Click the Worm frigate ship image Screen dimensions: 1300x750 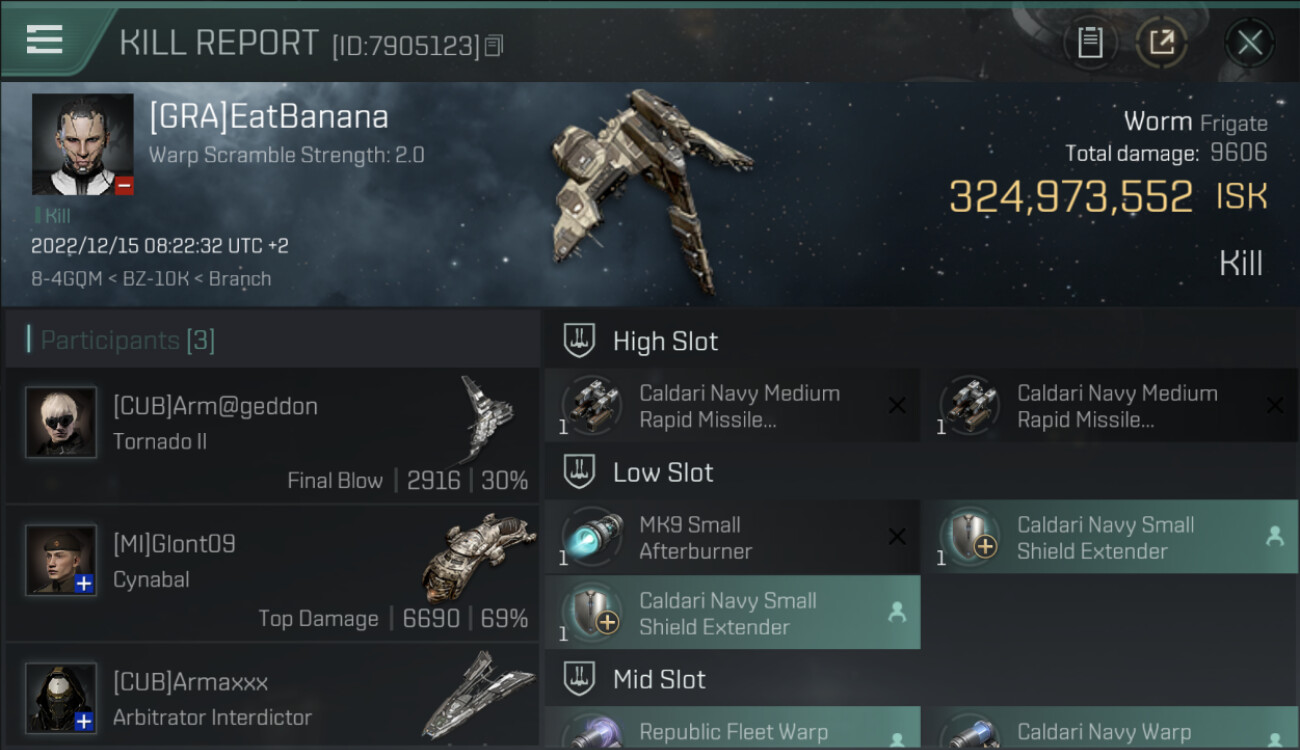650,190
